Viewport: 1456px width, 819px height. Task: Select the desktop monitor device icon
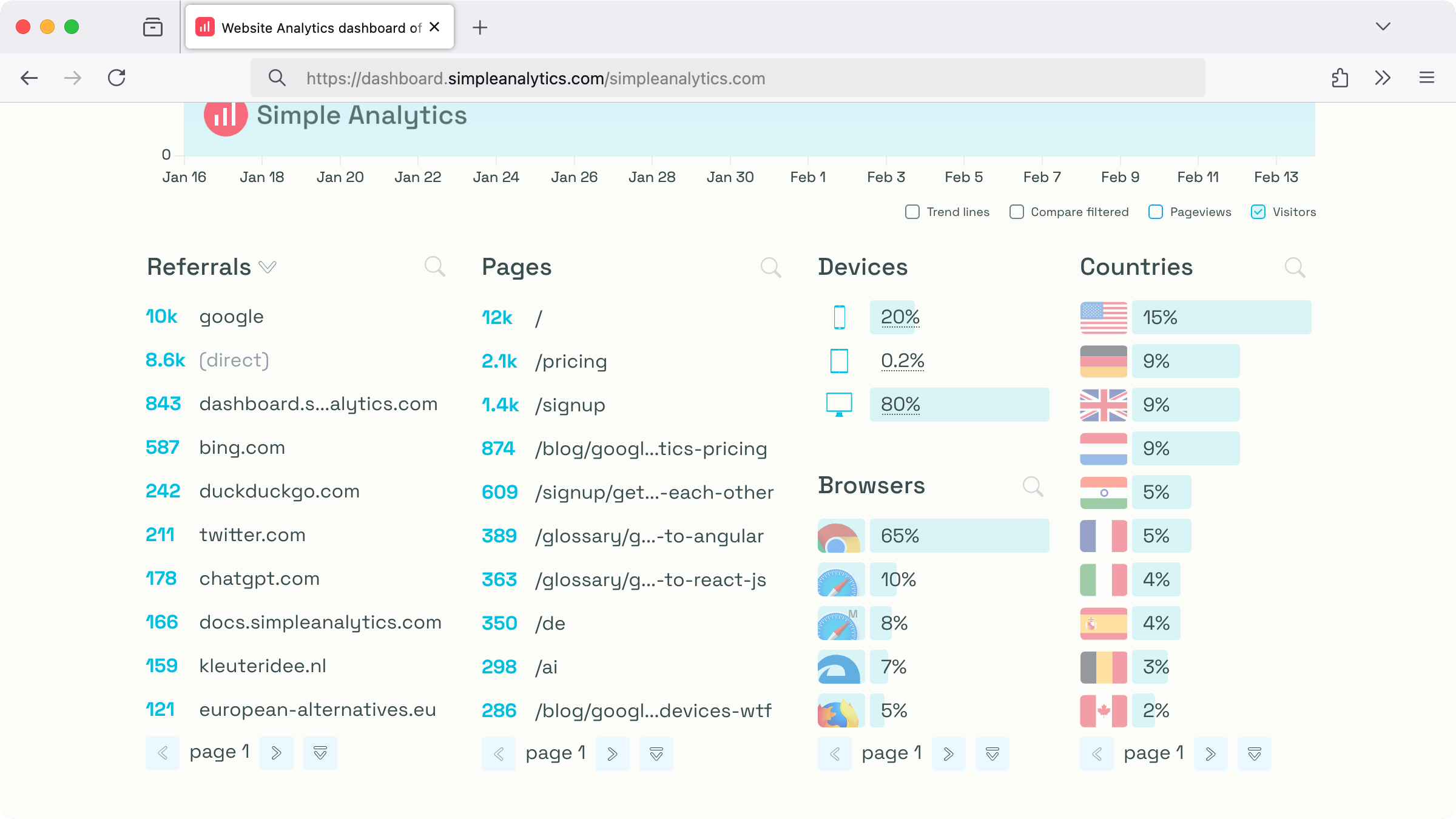click(840, 405)
